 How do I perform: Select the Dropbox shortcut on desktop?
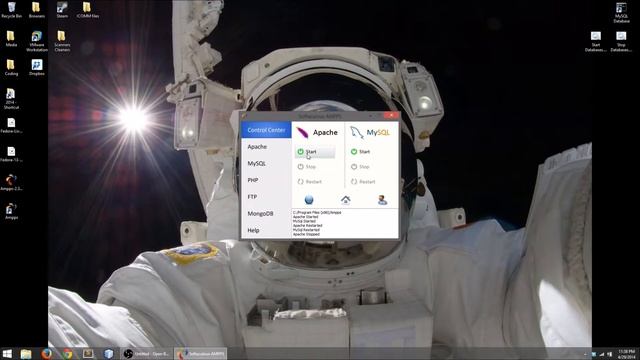36,67
